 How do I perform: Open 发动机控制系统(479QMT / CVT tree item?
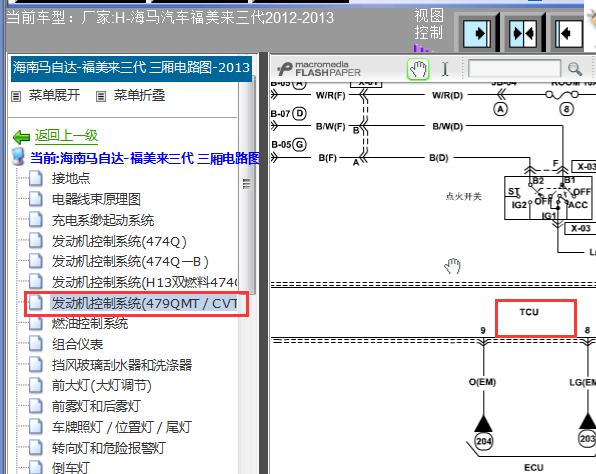(144, 303)
